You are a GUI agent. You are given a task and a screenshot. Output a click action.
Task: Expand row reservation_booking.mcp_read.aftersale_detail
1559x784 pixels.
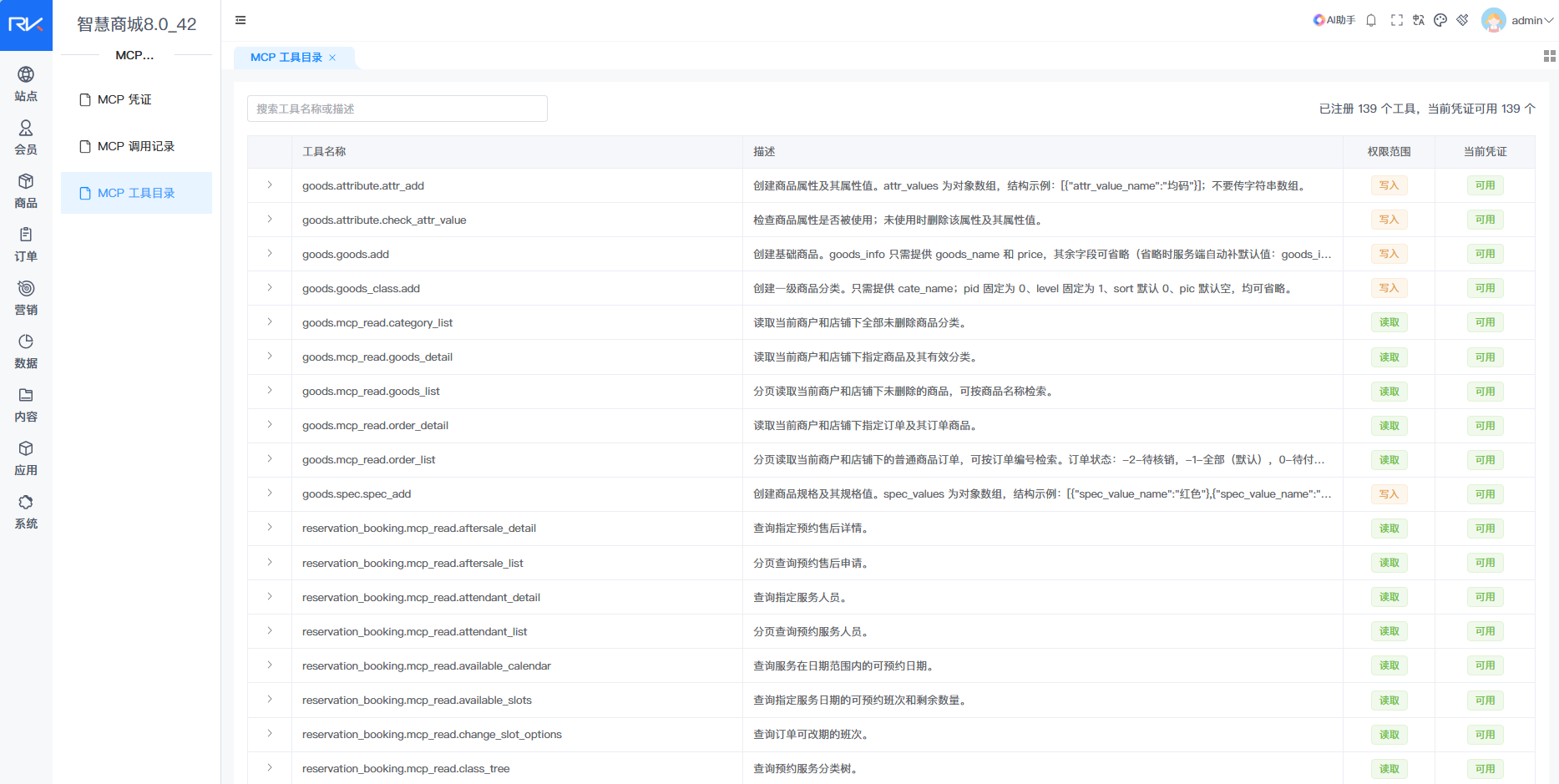point(270,527)
